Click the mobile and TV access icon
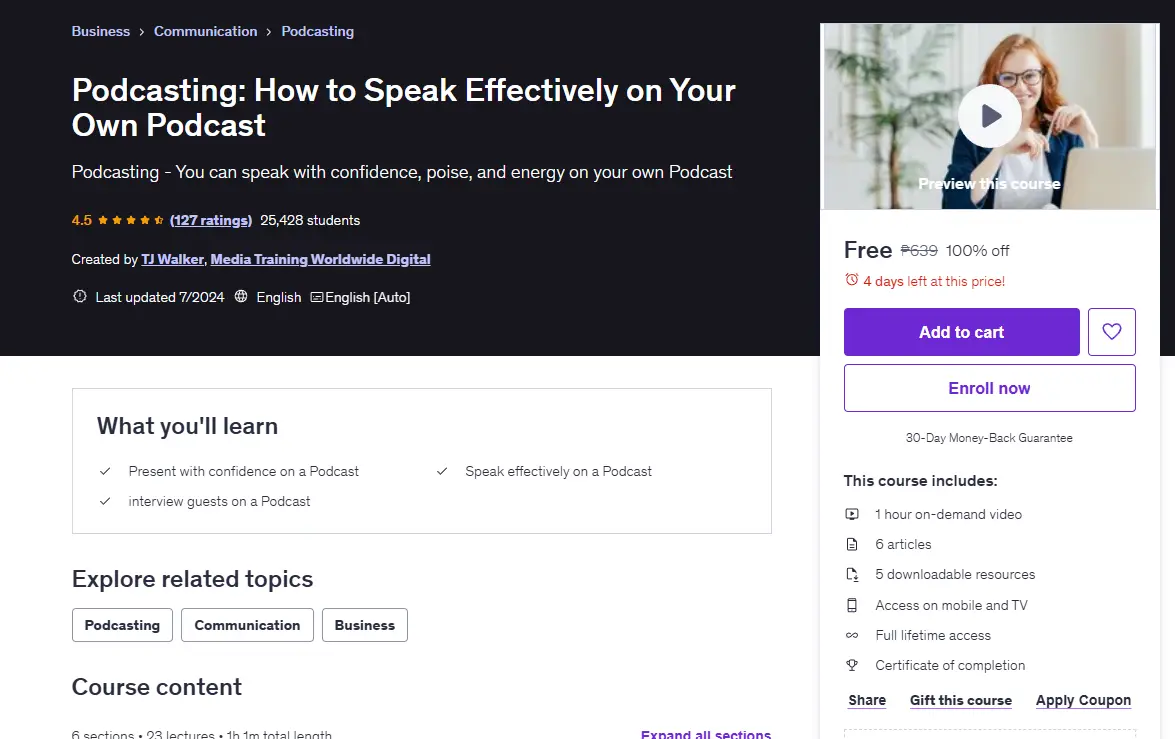1175x739 pixels. pyautogui.click(x=852, y=605)
